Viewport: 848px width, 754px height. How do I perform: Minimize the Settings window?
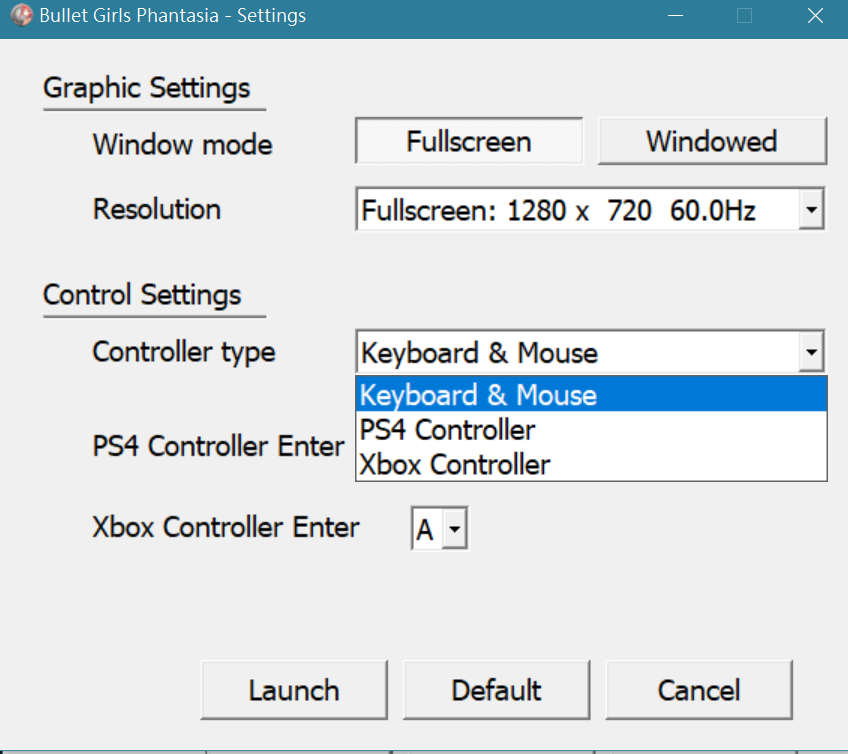678,17
